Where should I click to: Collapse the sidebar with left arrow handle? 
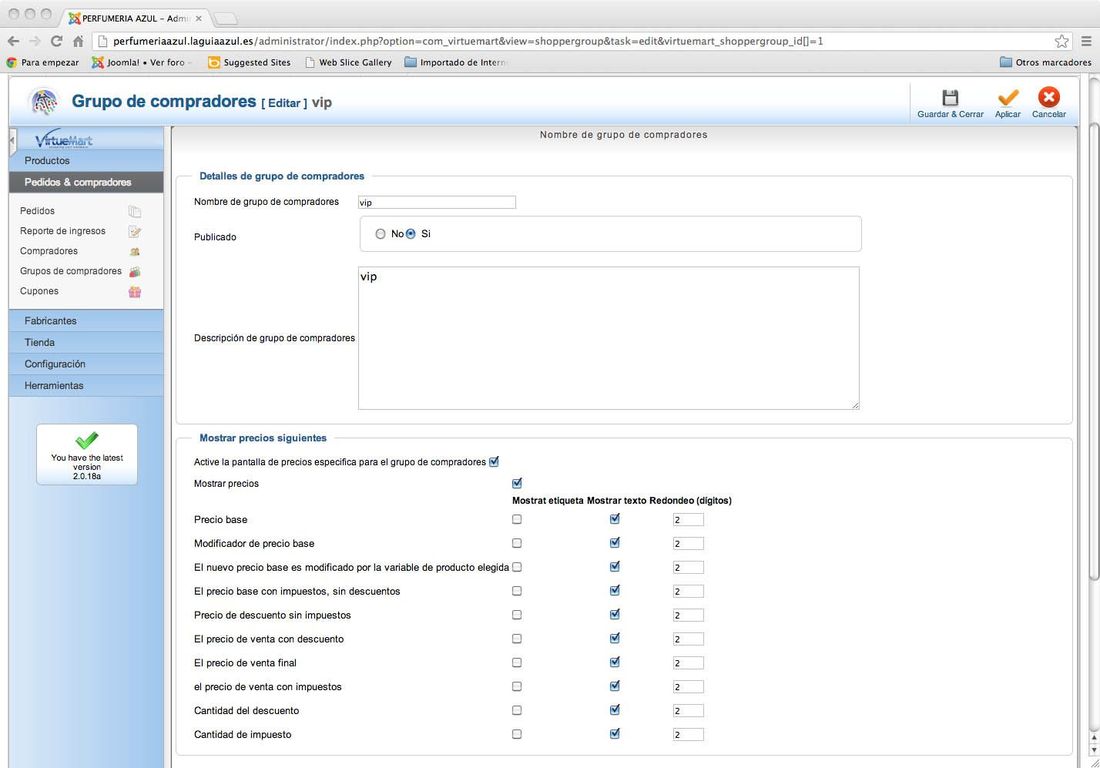tap(12, 141)
